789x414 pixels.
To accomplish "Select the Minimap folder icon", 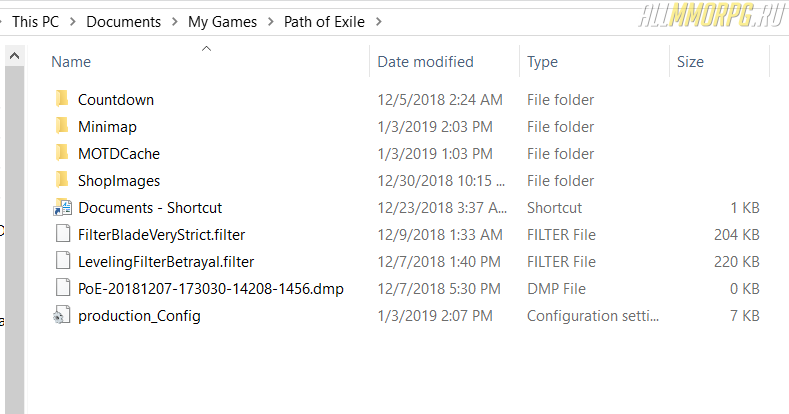I will click(x=62, y=126).
